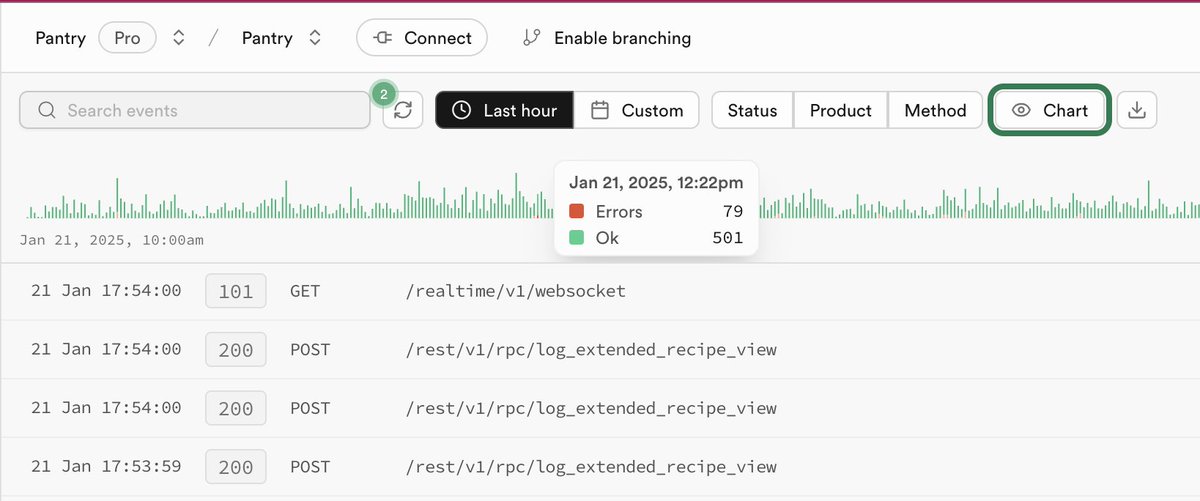The image size is (1200, 501).
Task: Click the Pro plan badge
Action: 127,38
